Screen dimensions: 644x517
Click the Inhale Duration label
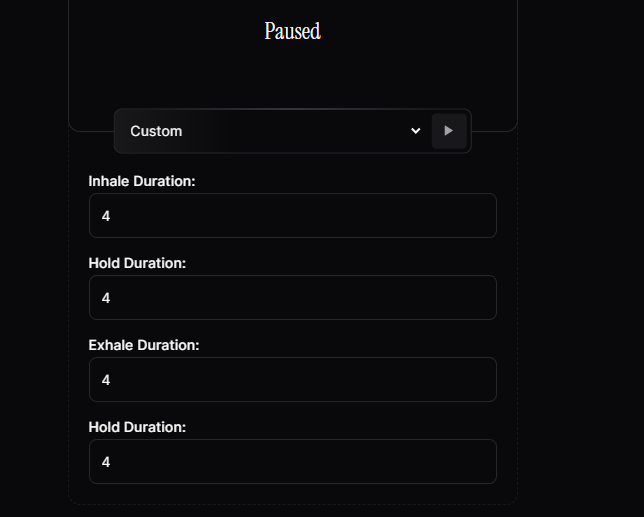pos(142,181)
